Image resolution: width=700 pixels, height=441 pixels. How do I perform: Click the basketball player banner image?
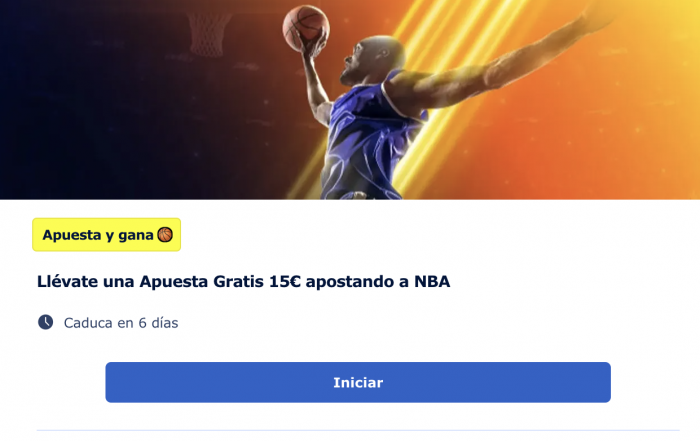pyautogui.click(x=350, y=100)
